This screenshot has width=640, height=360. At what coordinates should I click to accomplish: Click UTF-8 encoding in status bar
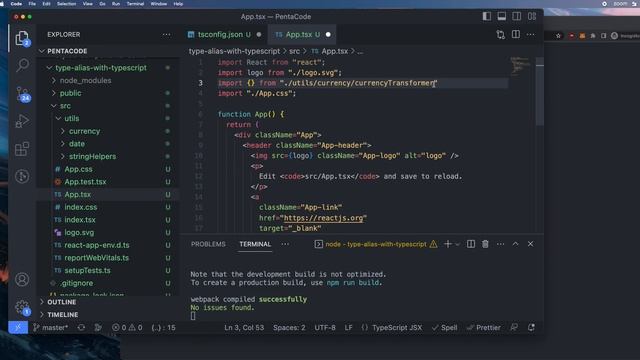[325, 327]
